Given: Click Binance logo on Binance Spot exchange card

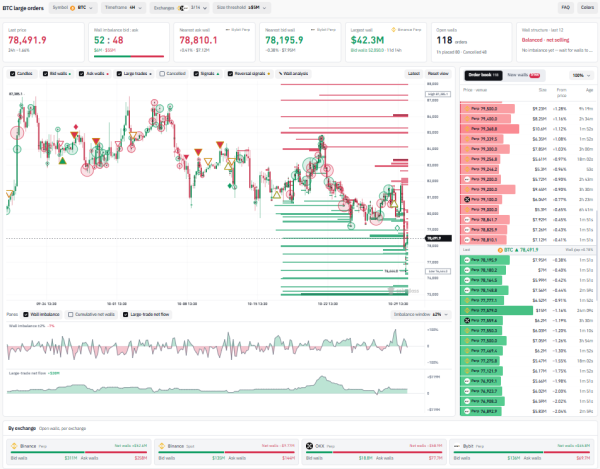Looking at the screenshot, I should click(x=162, y=446).
